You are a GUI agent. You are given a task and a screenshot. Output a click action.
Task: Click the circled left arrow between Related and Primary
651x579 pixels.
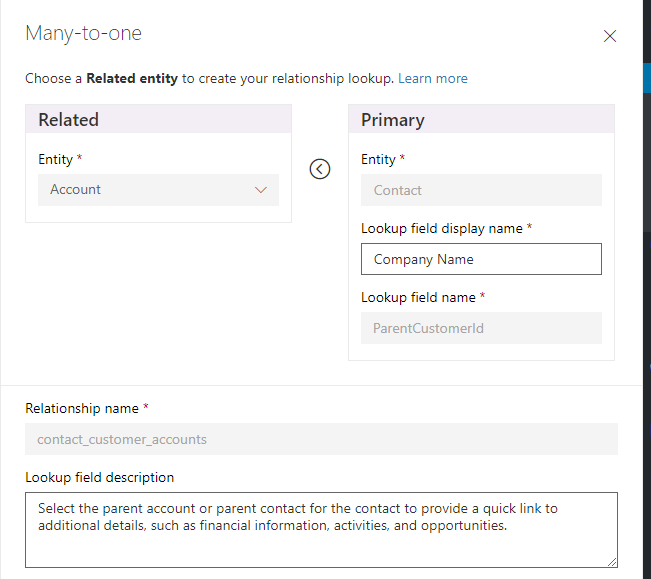pyautogui.click(x=320, y=169)
